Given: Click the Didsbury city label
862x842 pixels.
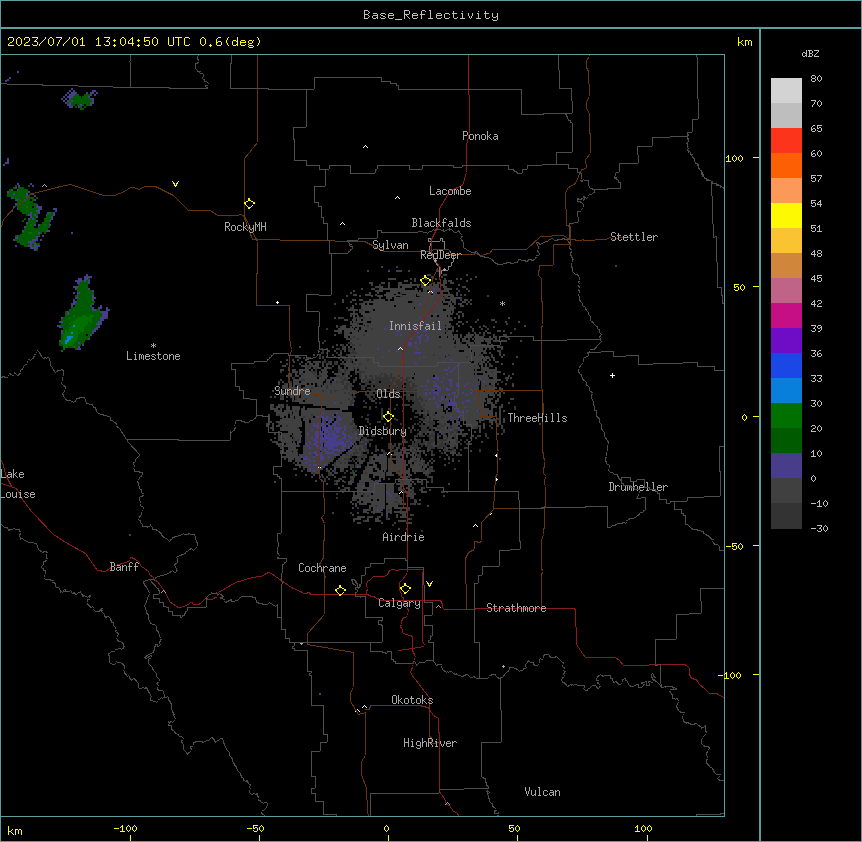Looking at the screenshot, I should pyautogui.click(x=382, y=431).
